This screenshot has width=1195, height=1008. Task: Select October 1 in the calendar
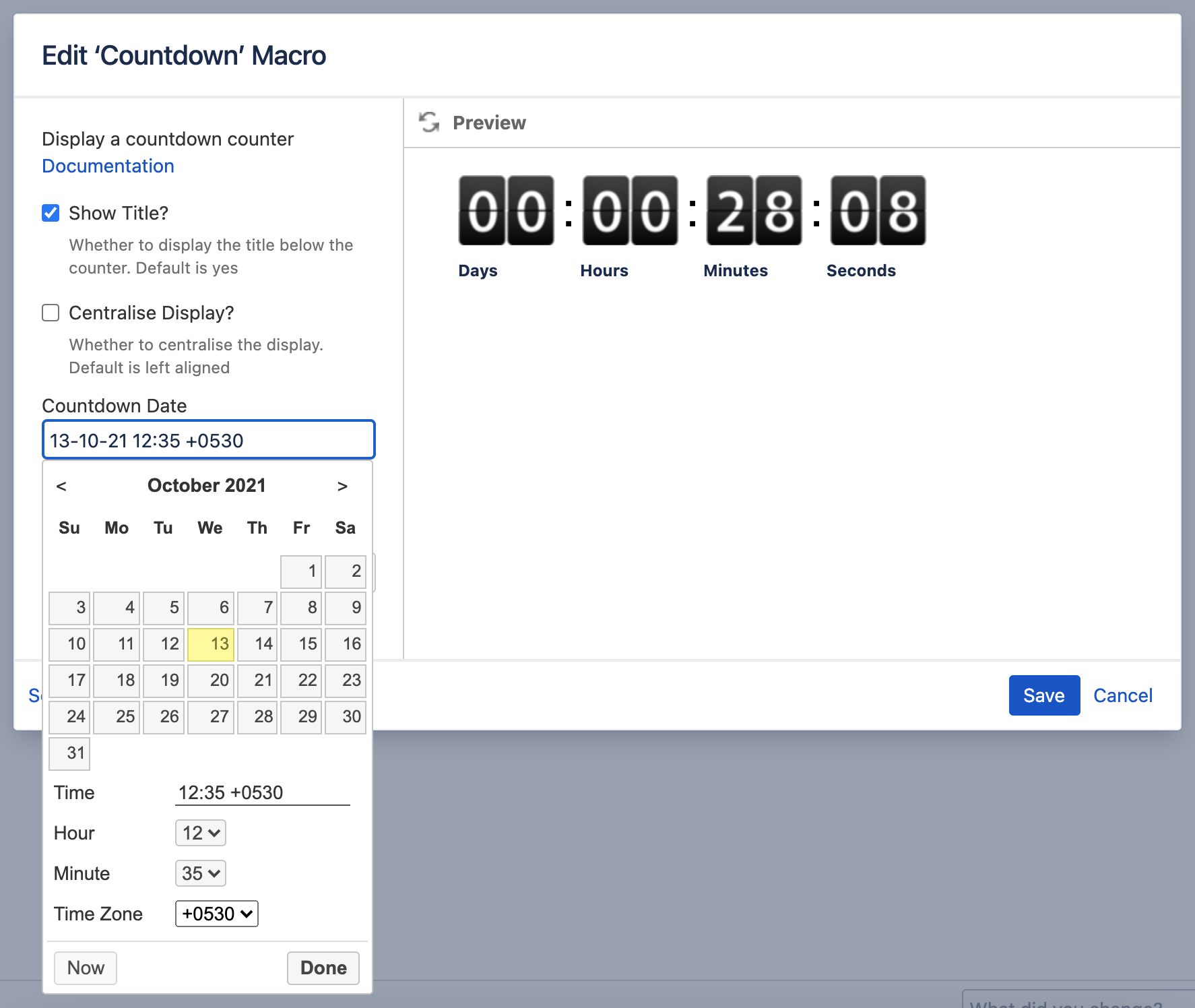pyautogui.click(x=300, y=571)
